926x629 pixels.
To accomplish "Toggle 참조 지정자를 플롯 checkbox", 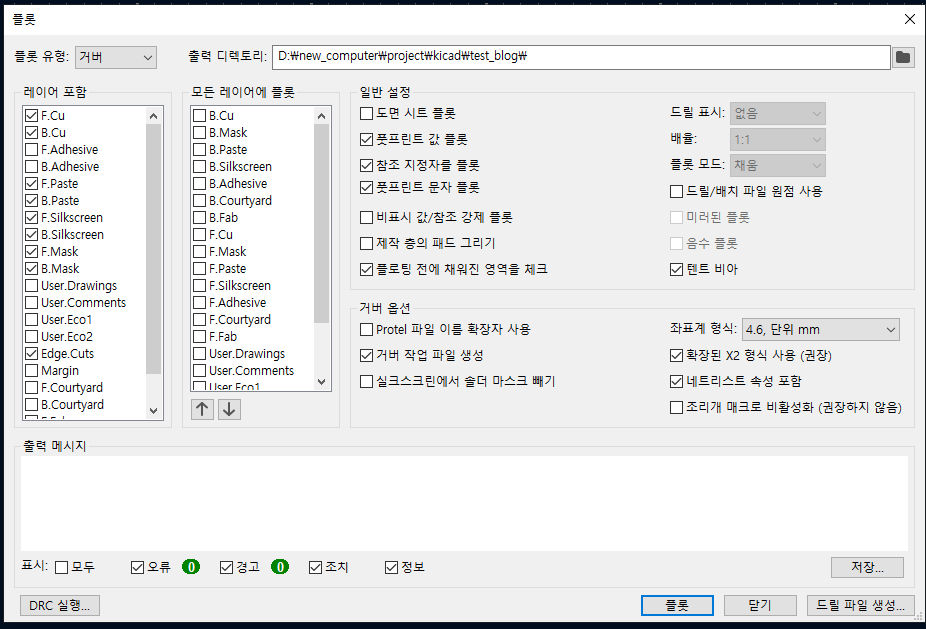I will [x=366, y=165].
